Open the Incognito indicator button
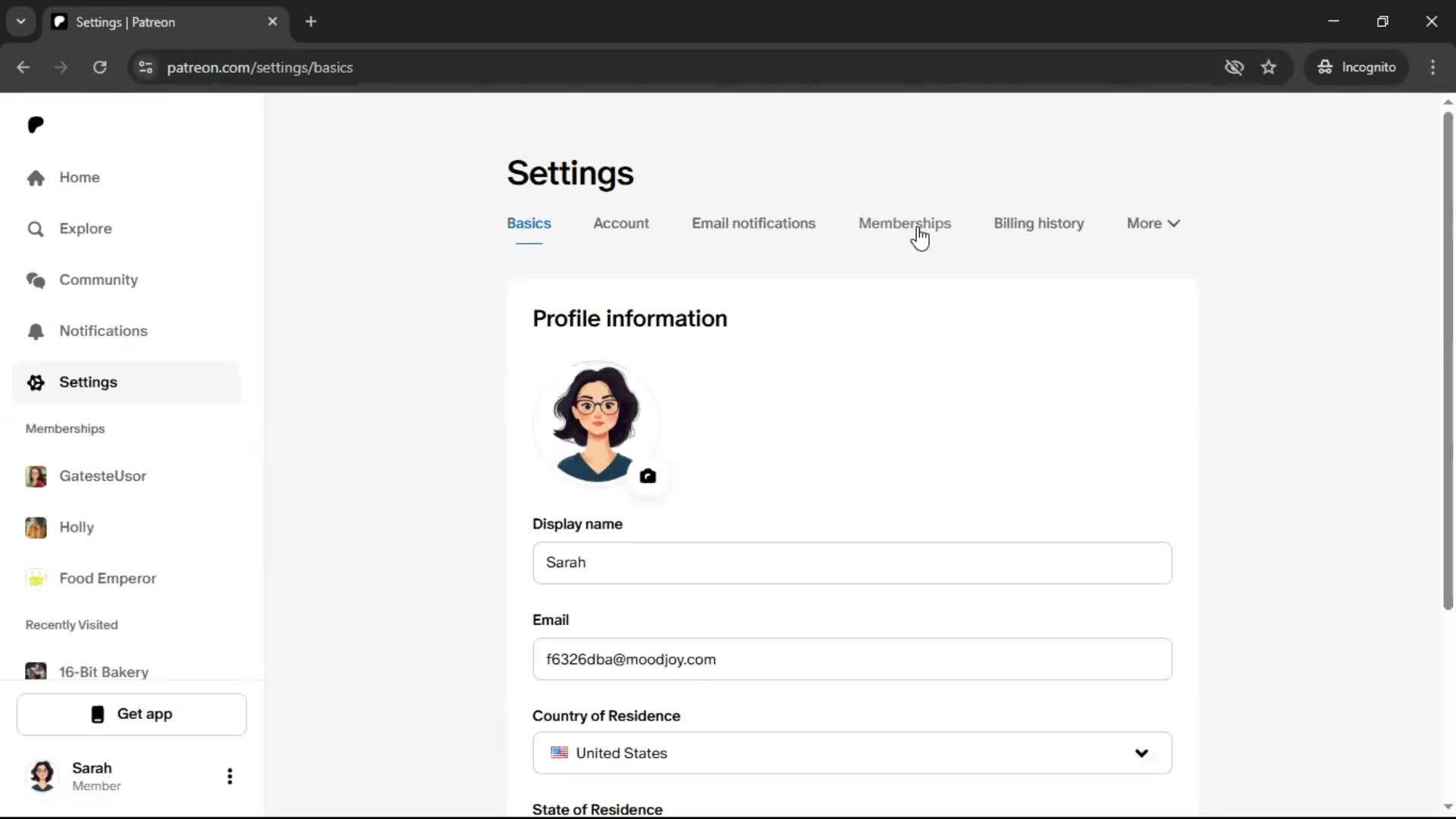1456x819 pixels. (x=1357, y=67)
